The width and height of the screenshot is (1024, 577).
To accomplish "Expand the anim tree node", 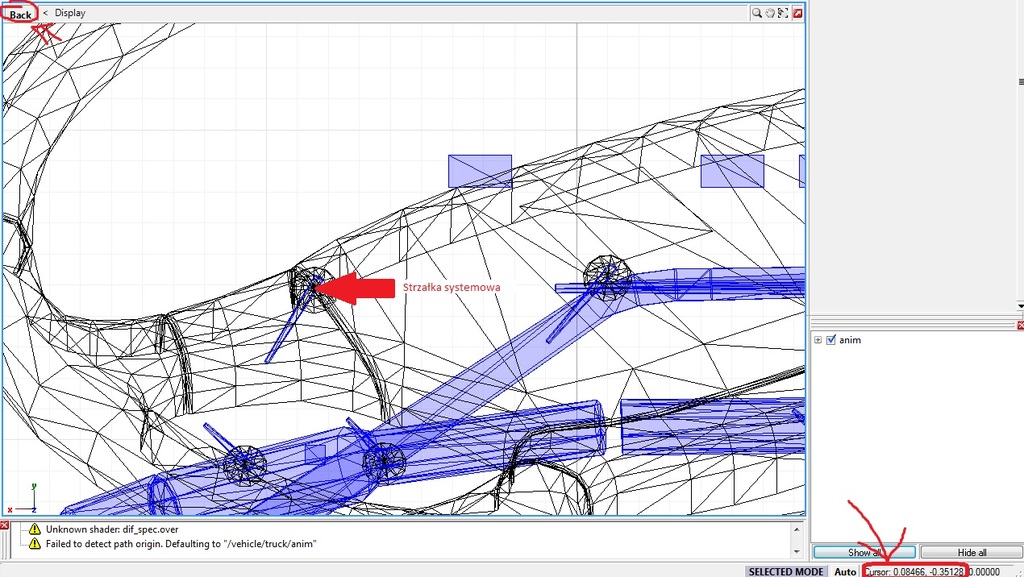I will coord(819,340).
